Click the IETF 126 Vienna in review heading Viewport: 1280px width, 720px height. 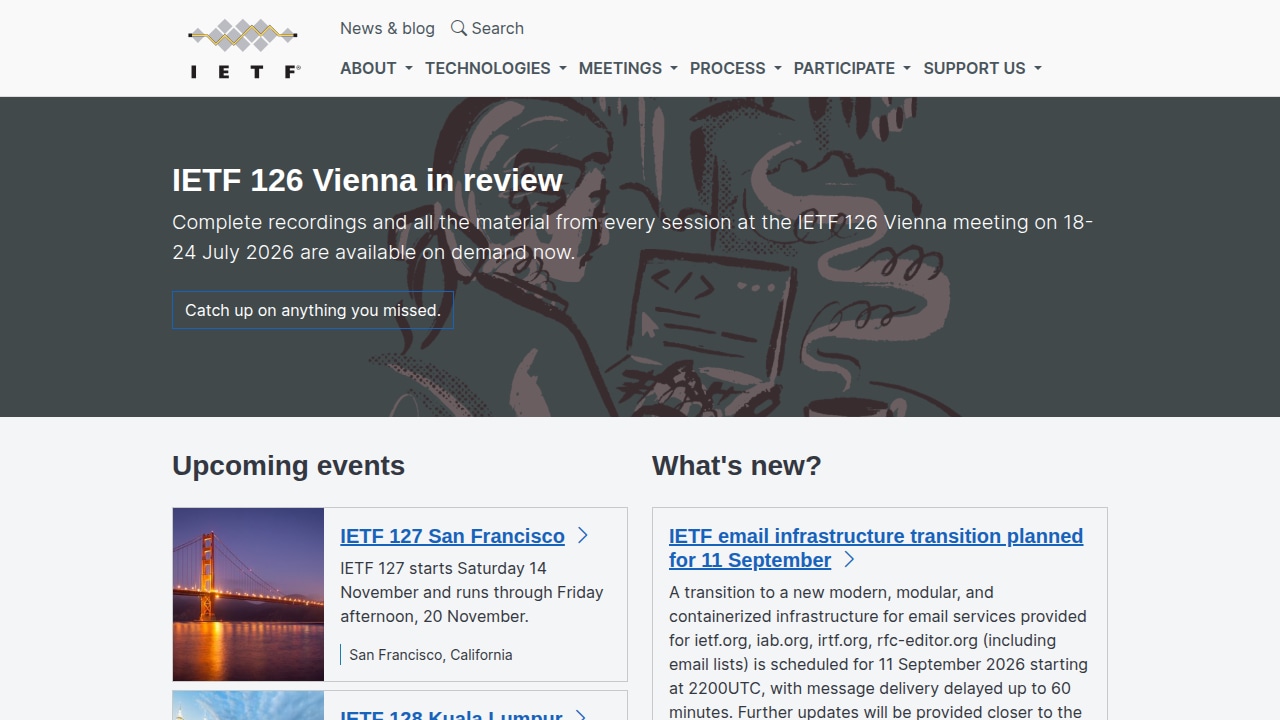(367, 180)
